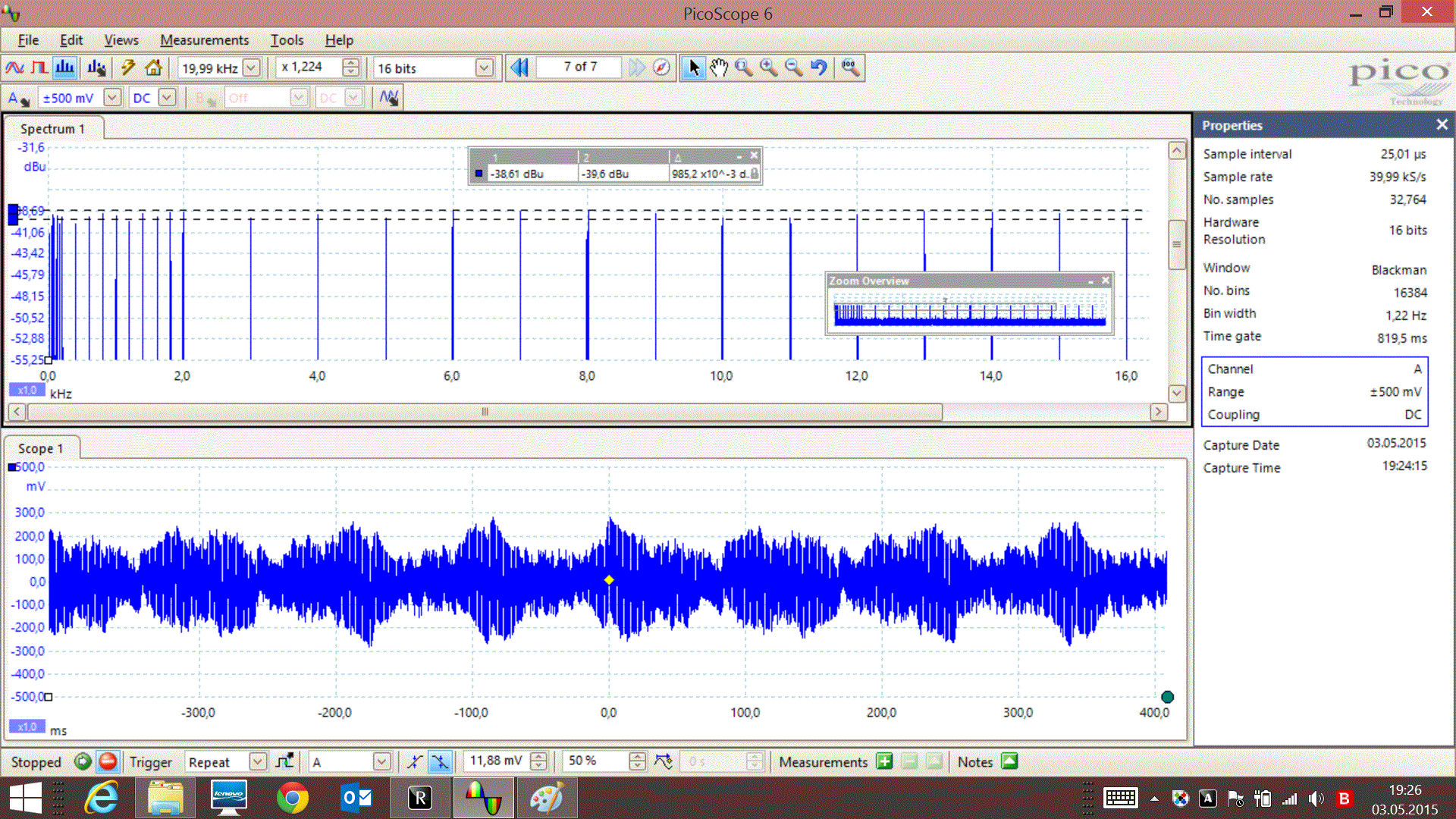
Task: Open buffer navigator compass icon
Action: tap(661, 67)
